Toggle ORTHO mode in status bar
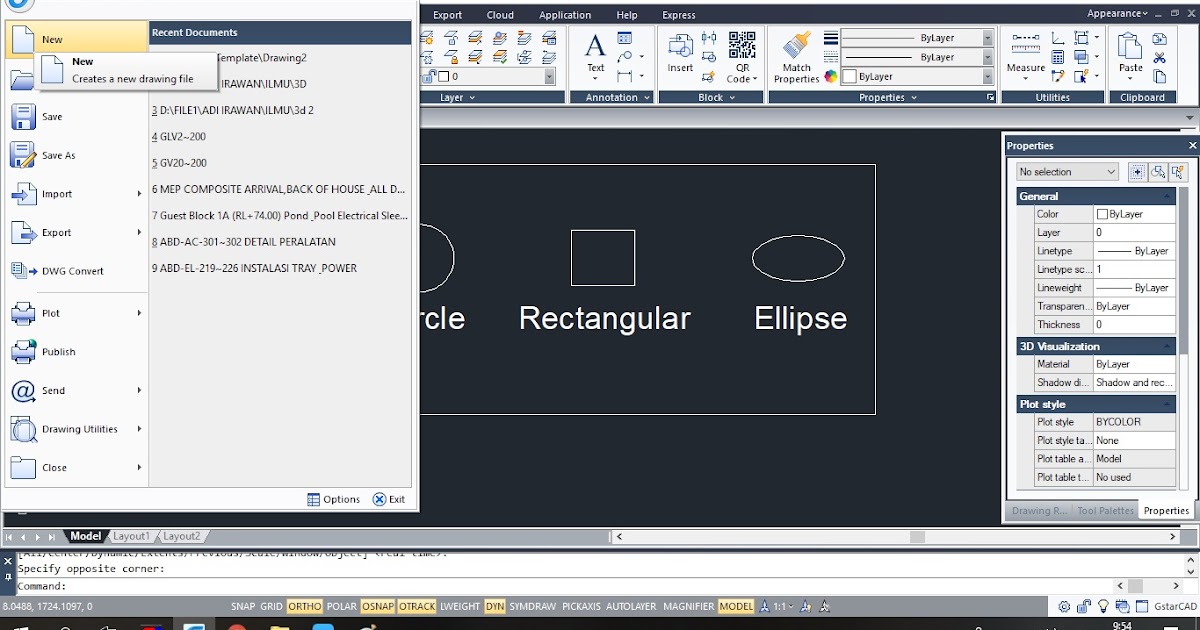Image resolution: width=1200 pixels, height=630 pixels. (x=304, y=606)
